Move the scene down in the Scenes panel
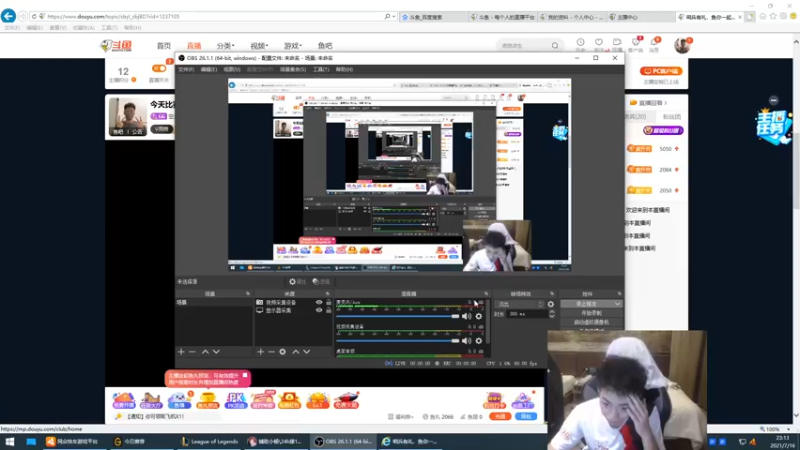The height and width of the screenshot is (450, 800). tap(216, 352)
